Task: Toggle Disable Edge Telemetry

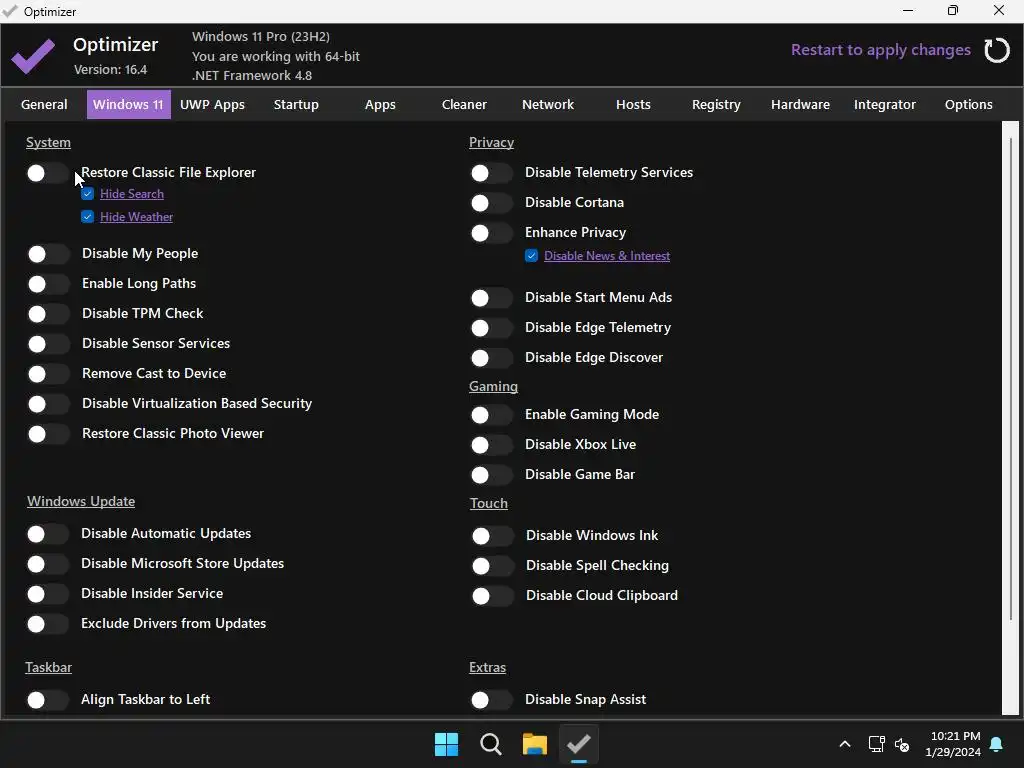Action: 491,328
